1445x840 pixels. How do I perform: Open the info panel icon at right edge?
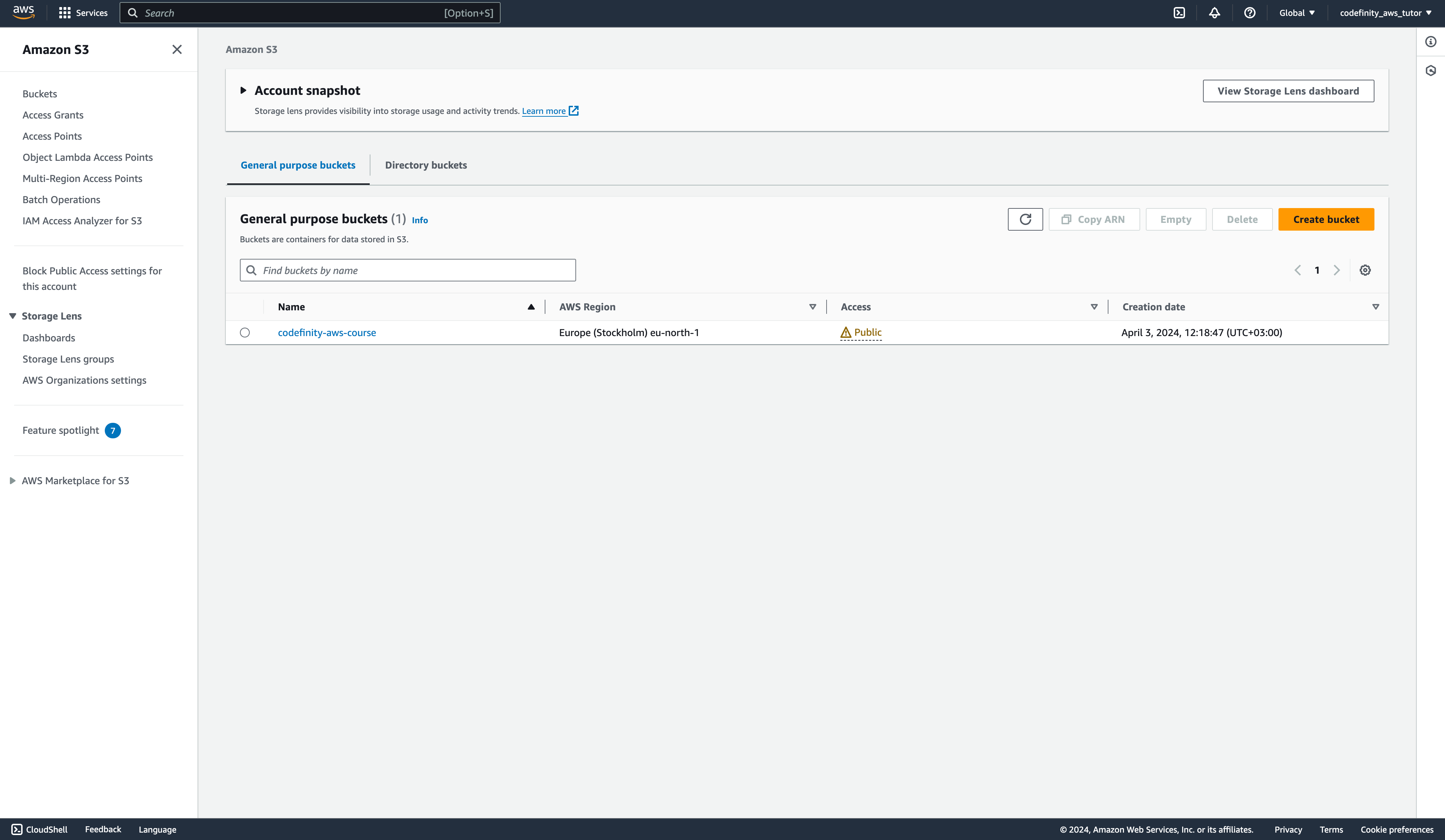point(1431,42)
